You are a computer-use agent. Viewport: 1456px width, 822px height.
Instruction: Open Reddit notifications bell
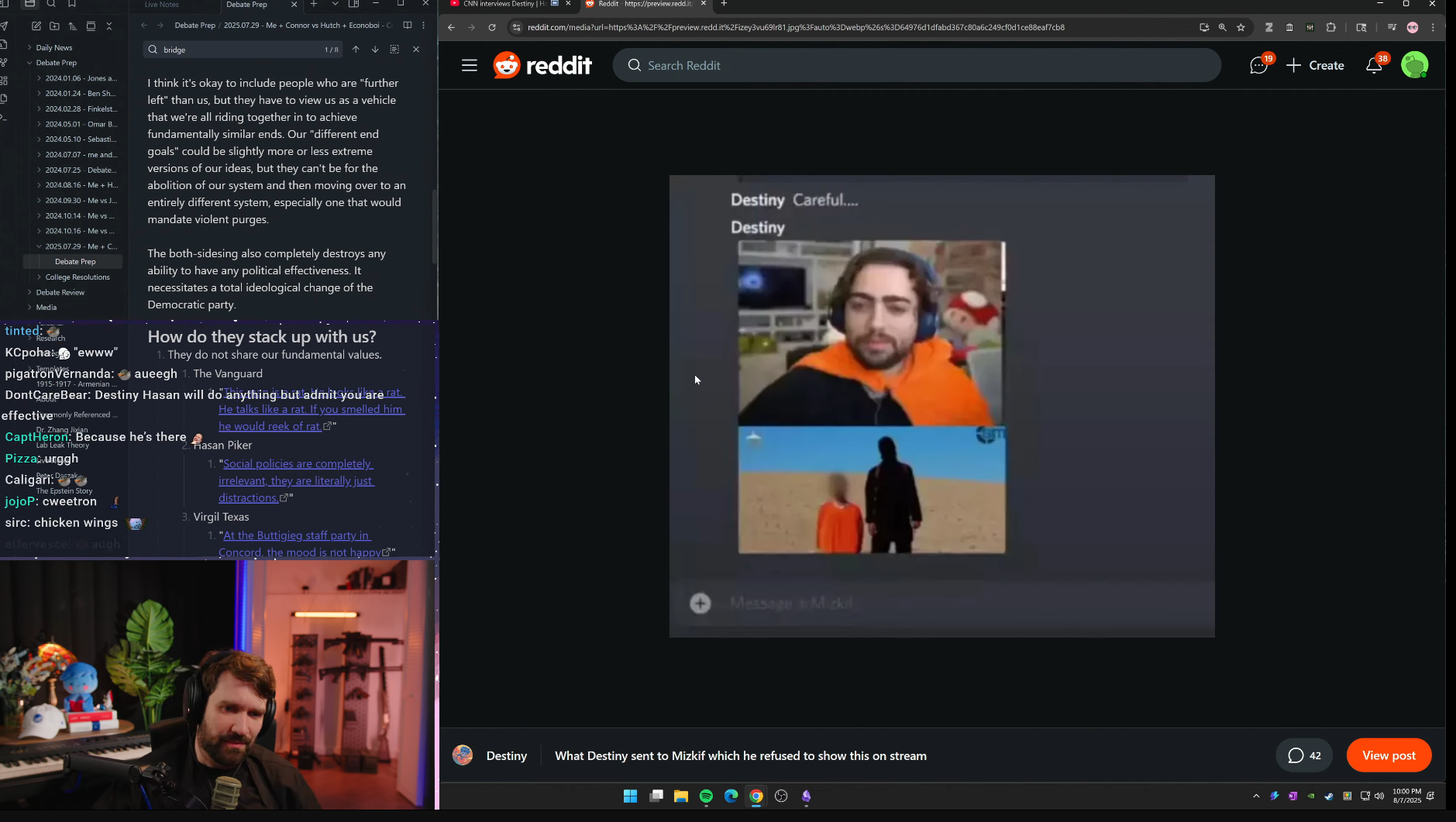1375,65
